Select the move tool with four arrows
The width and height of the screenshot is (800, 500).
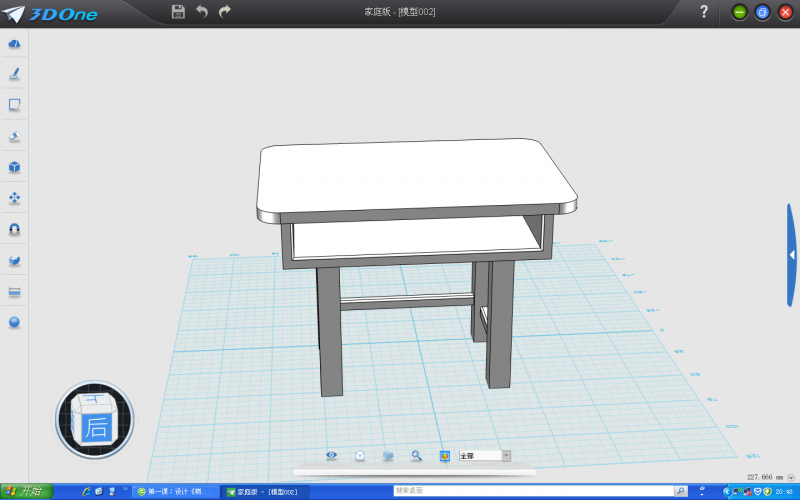pos(14,198)
